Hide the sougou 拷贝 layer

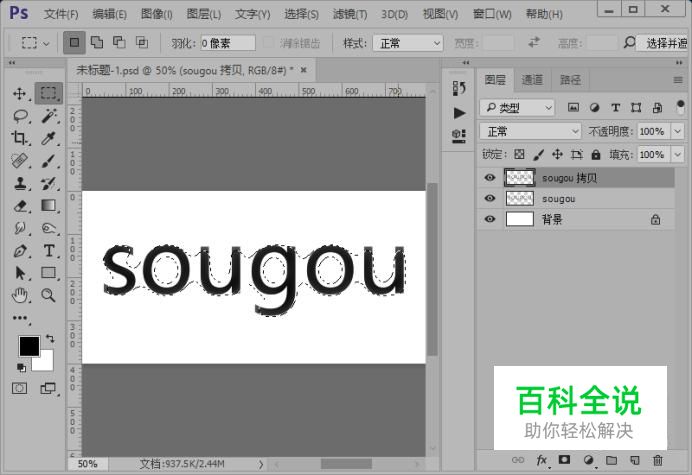click(489, 177)
